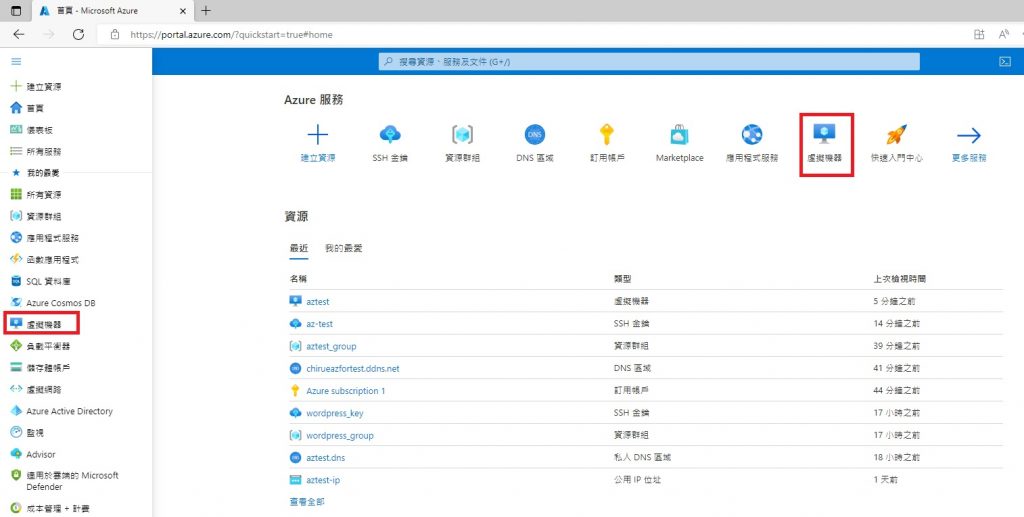Open the hamburger portal menu

tap(16, 61)
